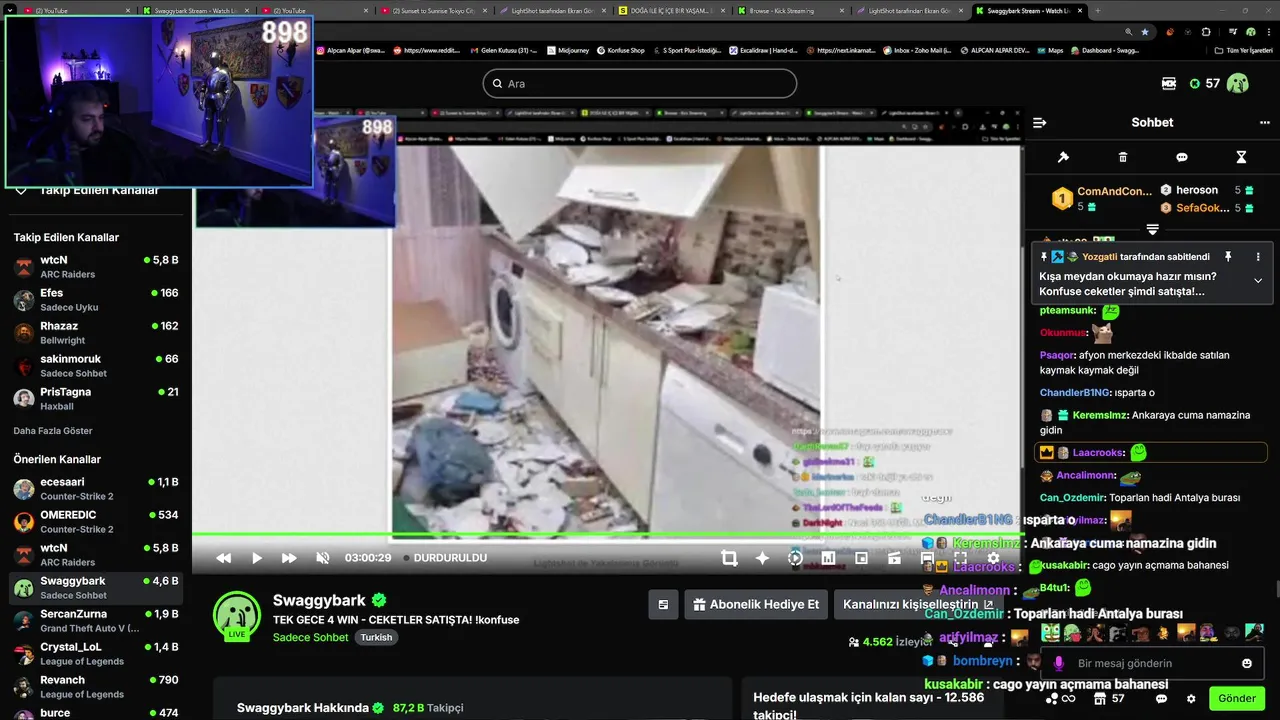Image resolution: width=1280 pixels, height=720 pixels.
Task: Click the trash can icon in chat toolbar
Action: tap(1122, 157)
